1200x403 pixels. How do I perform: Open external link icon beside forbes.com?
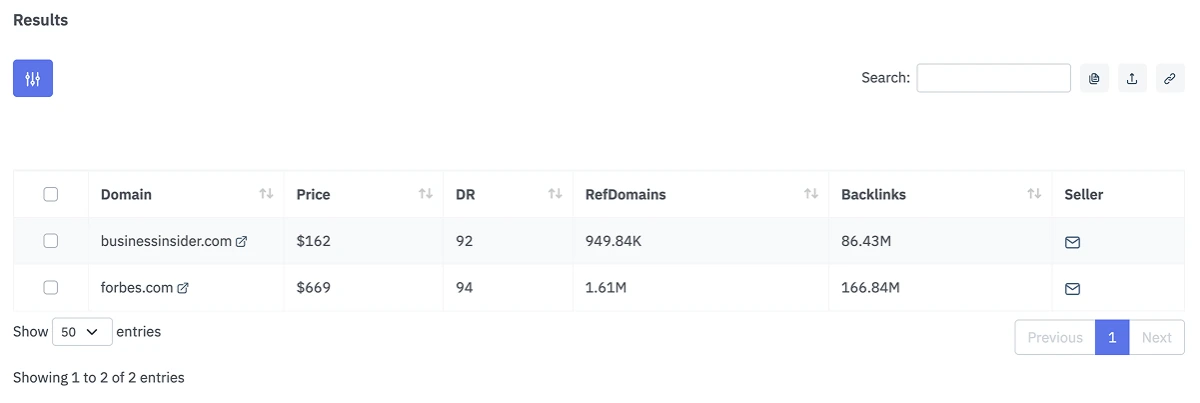coord(183,288)
